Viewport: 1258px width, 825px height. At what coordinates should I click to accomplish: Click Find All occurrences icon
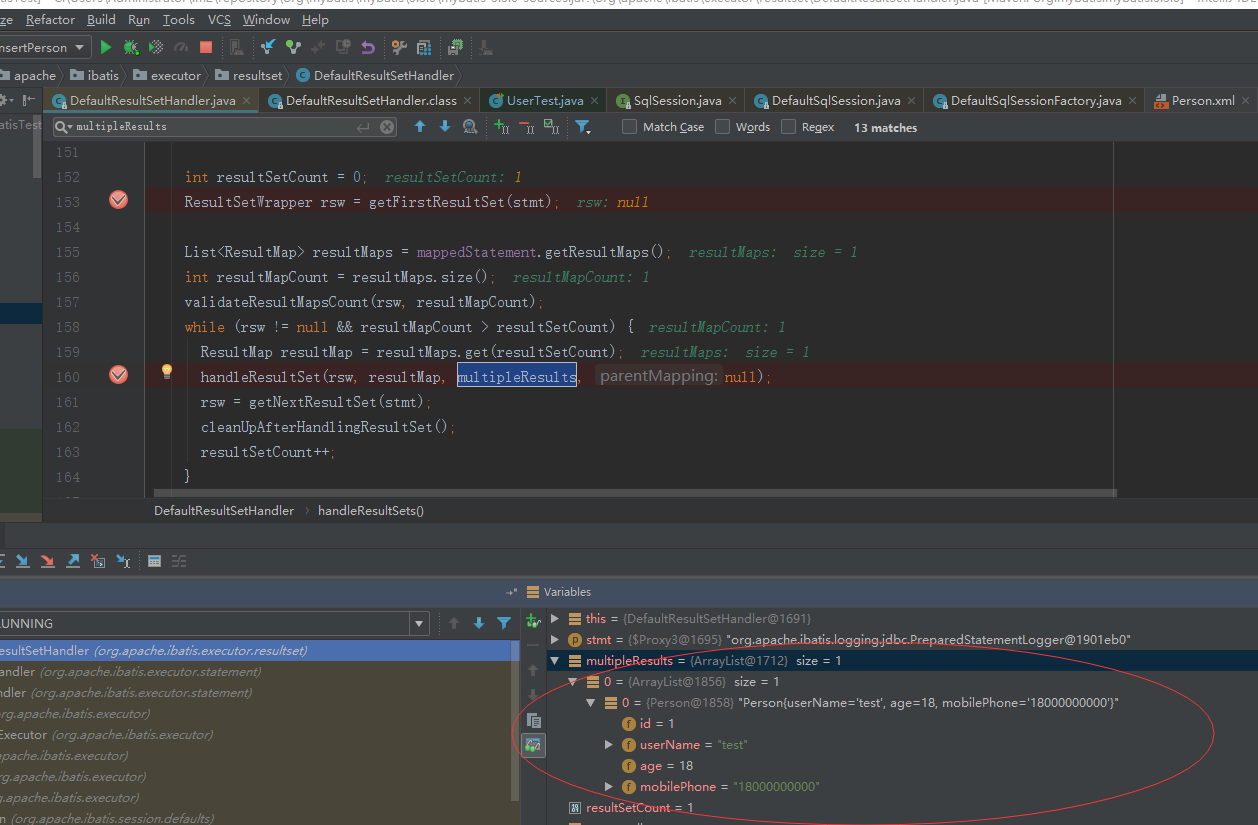[470, 127]
